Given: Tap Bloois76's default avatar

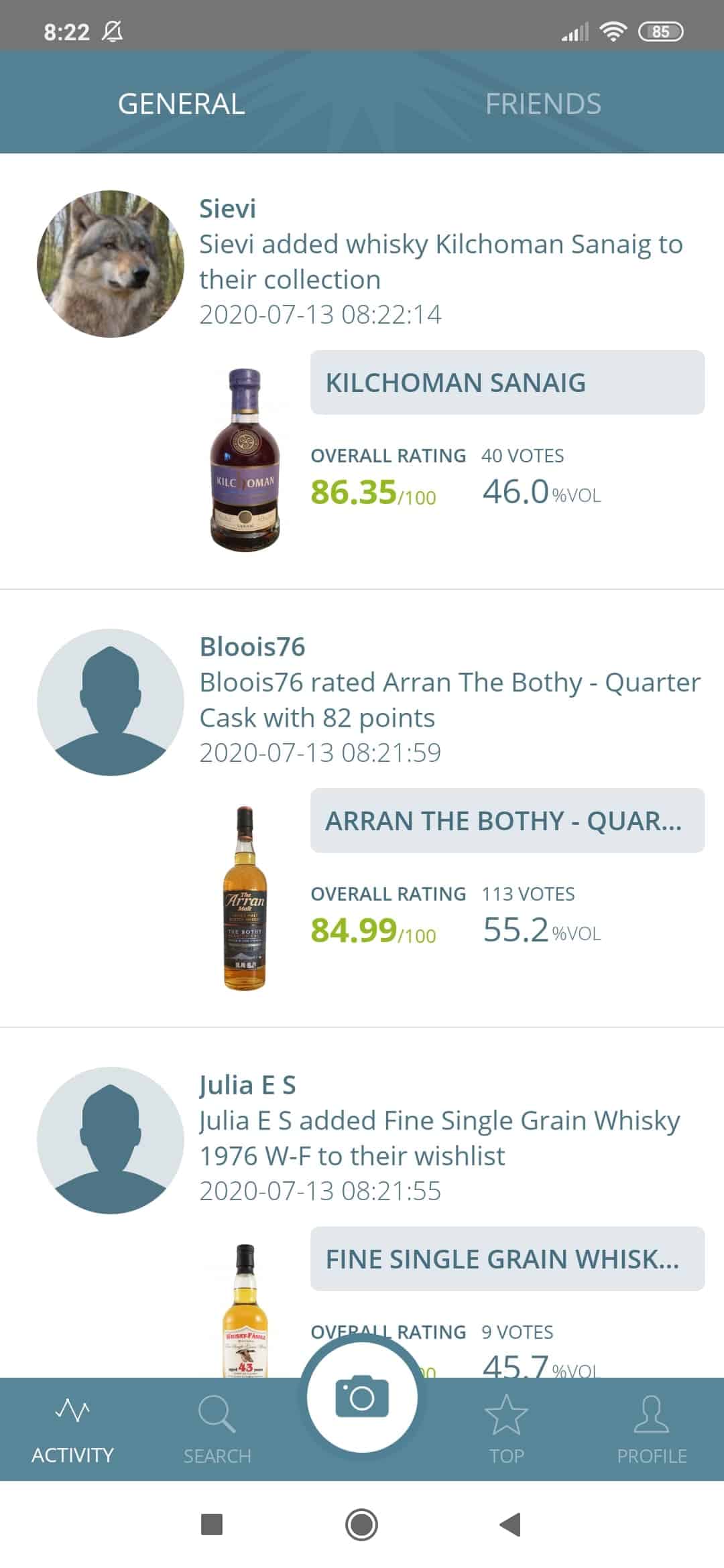Looking at the screenshot, I should click(111, 702).
